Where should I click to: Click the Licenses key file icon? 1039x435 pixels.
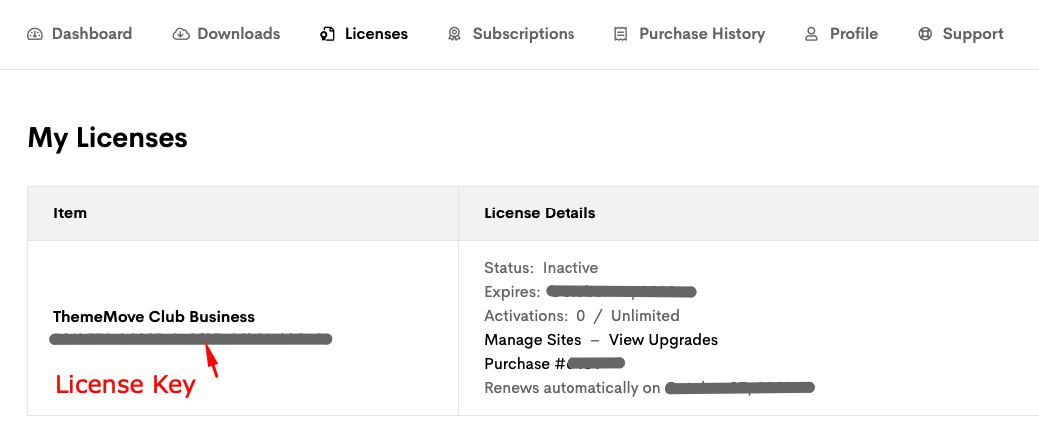327,34
